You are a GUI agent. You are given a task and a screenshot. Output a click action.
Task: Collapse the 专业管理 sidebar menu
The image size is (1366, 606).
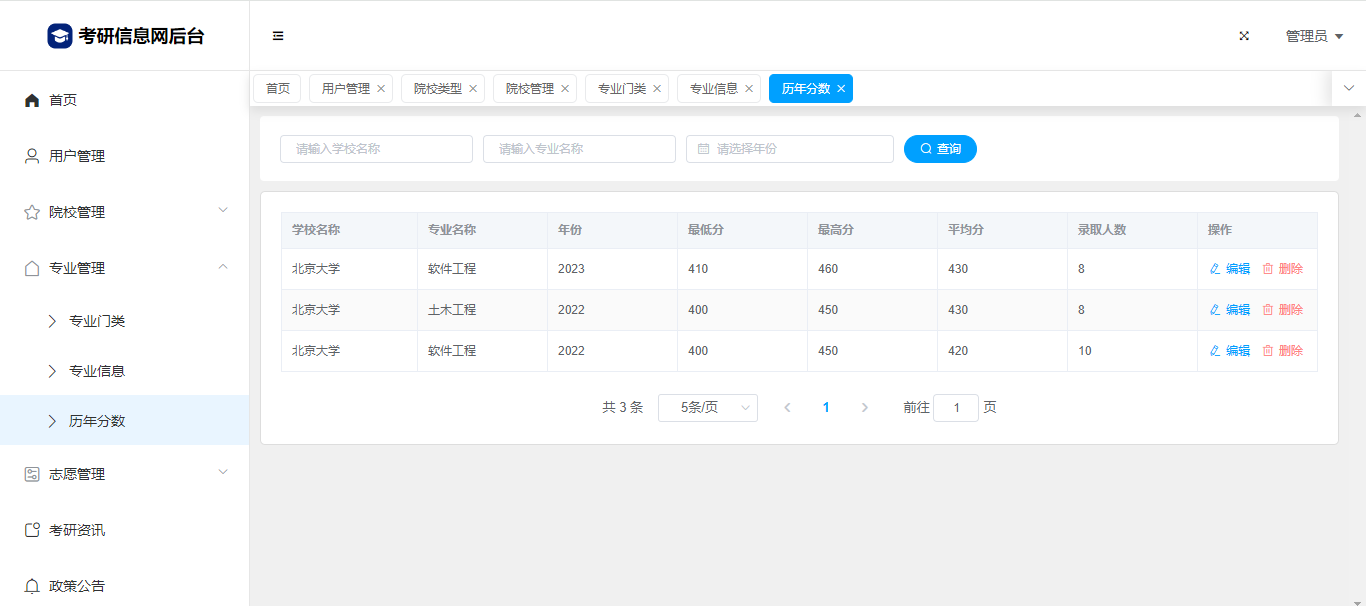click(124, 268)
